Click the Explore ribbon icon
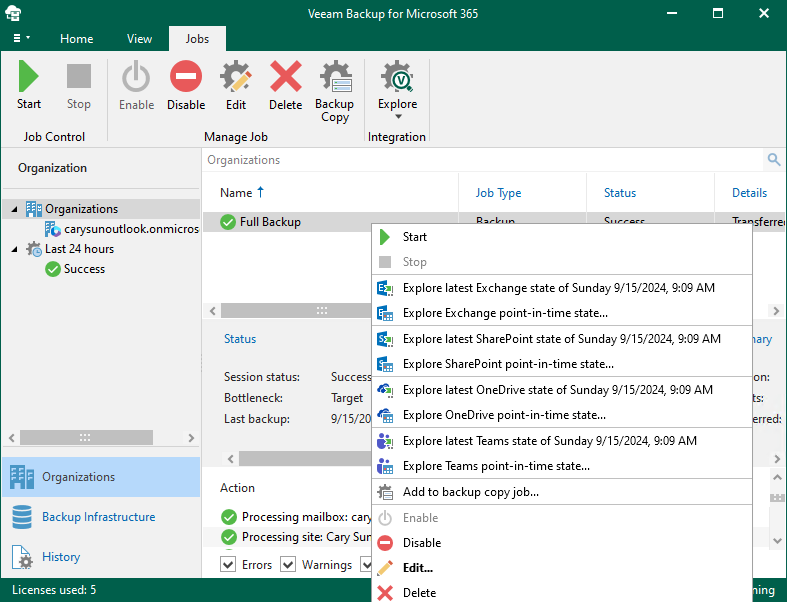787x602 pixels. tap(397, 76)
